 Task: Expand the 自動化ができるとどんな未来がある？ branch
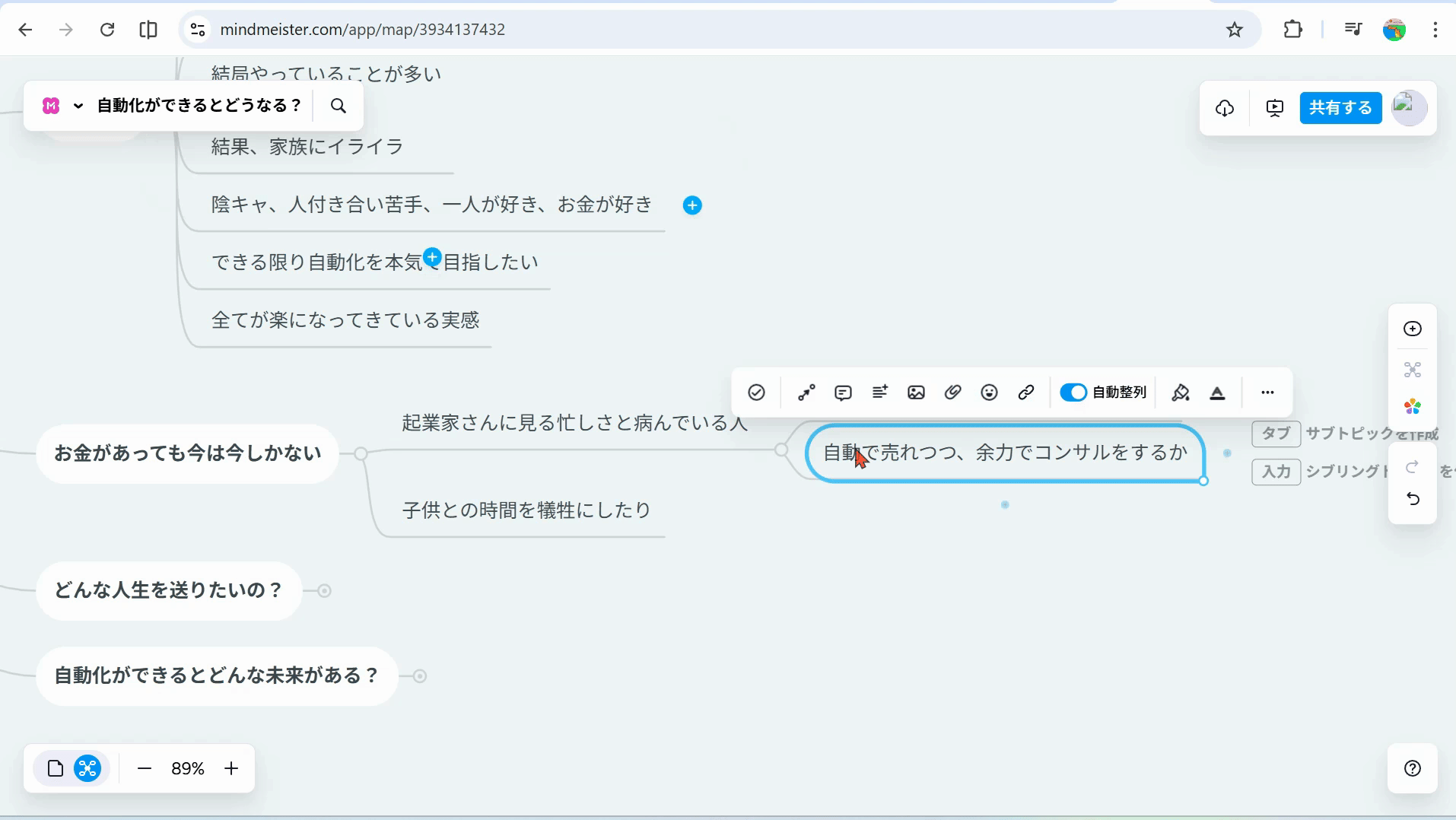[420, 676]
